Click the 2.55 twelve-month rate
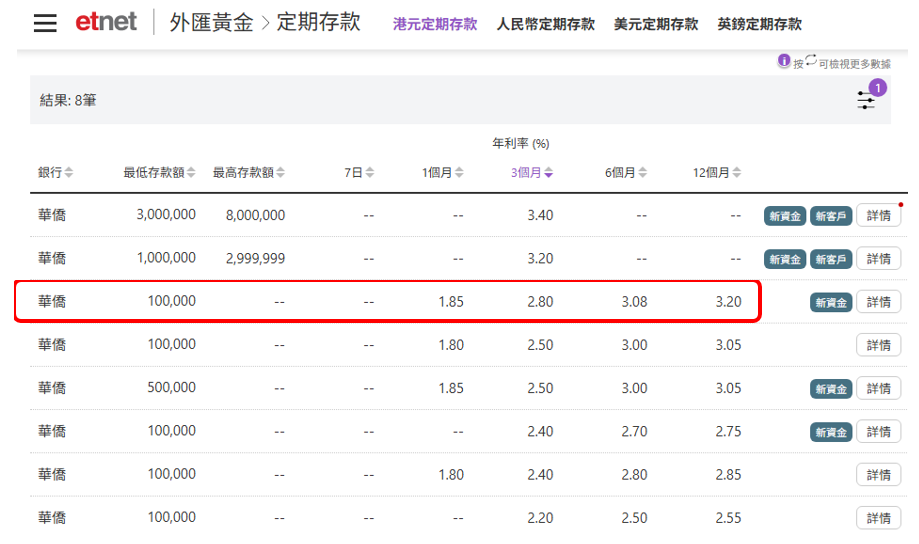 click(x=729, y=518)
